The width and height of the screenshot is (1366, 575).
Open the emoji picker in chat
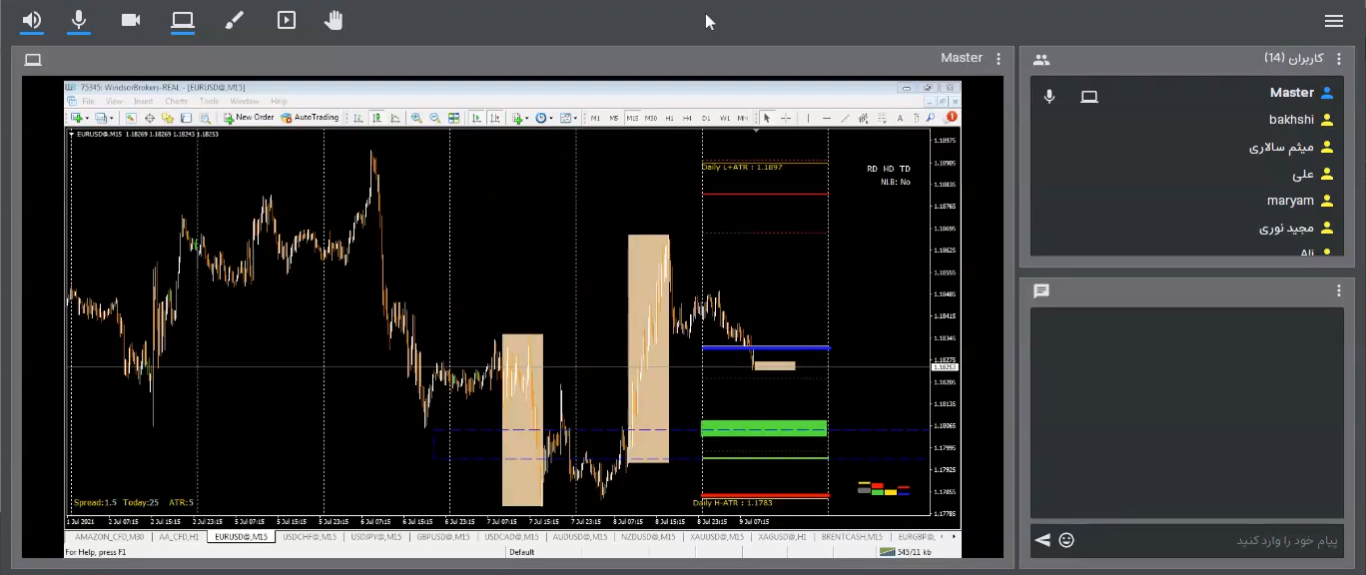pos(1067,540)
